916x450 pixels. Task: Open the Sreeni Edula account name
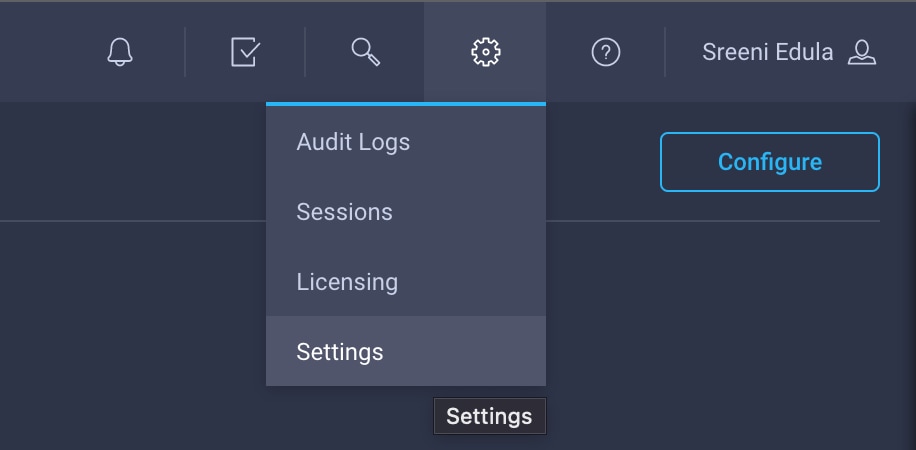[x=767, y=52]
